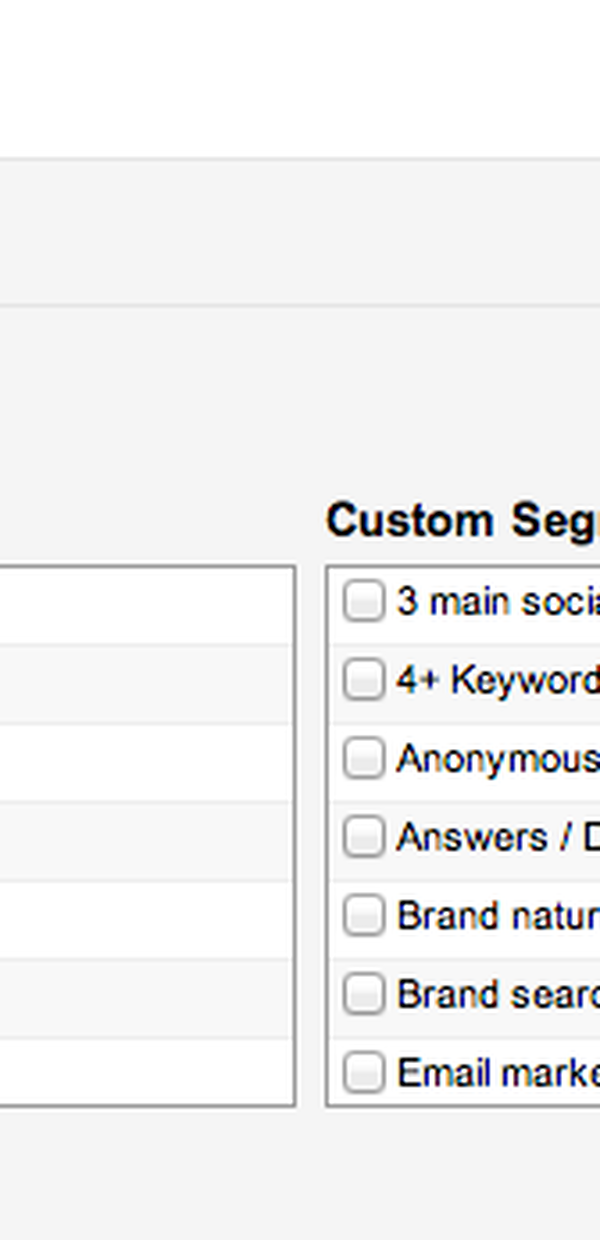Select the empty list row beside 'Email marke'
600x1240 pixels.
pos(146,1071)
